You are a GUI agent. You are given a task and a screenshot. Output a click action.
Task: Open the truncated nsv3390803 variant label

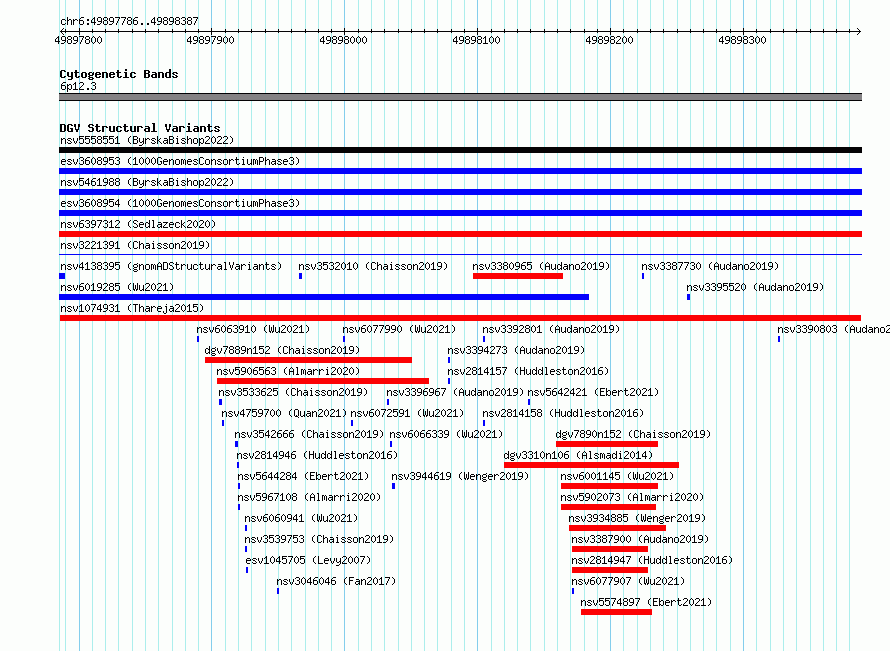tap(833, 329)
